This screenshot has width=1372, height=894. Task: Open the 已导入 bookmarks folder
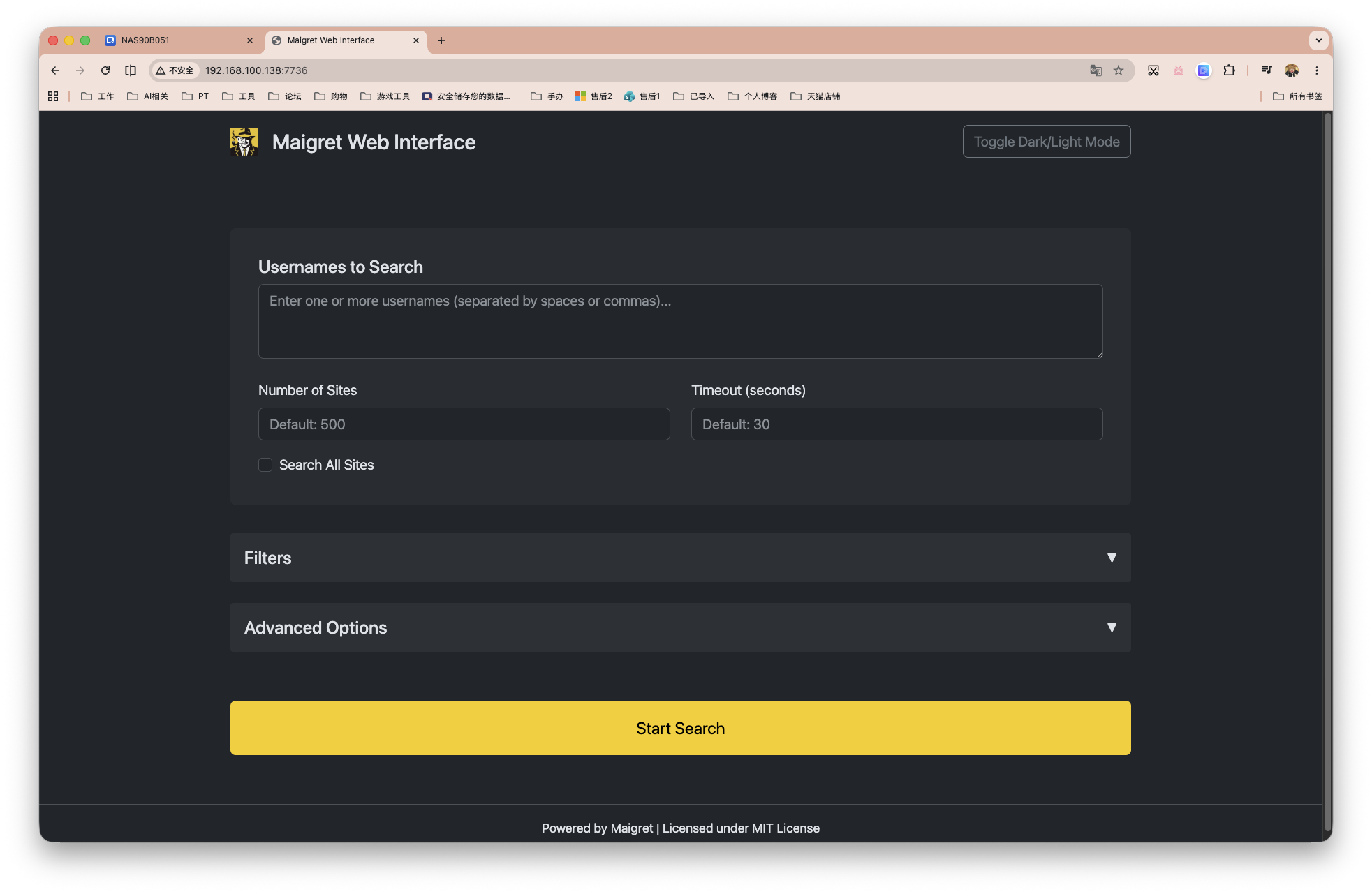click(x=694, y=96)
